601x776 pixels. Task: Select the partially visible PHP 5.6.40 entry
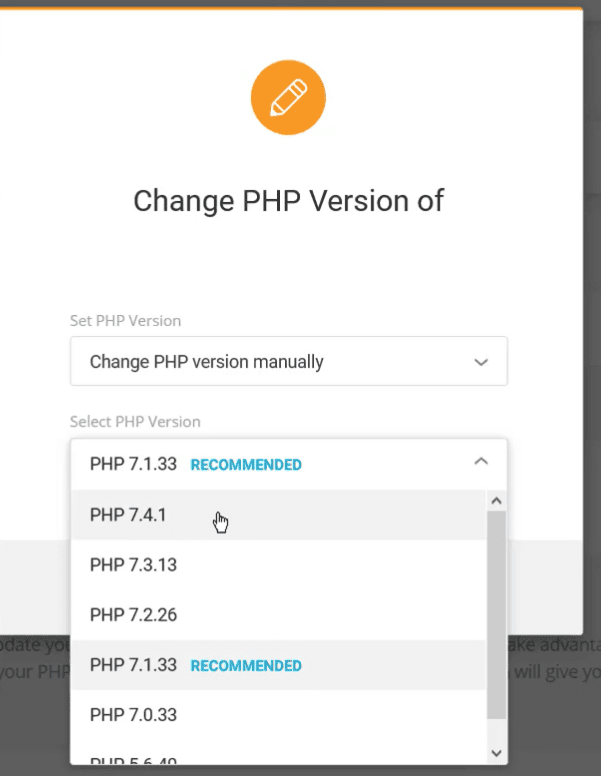133,759
